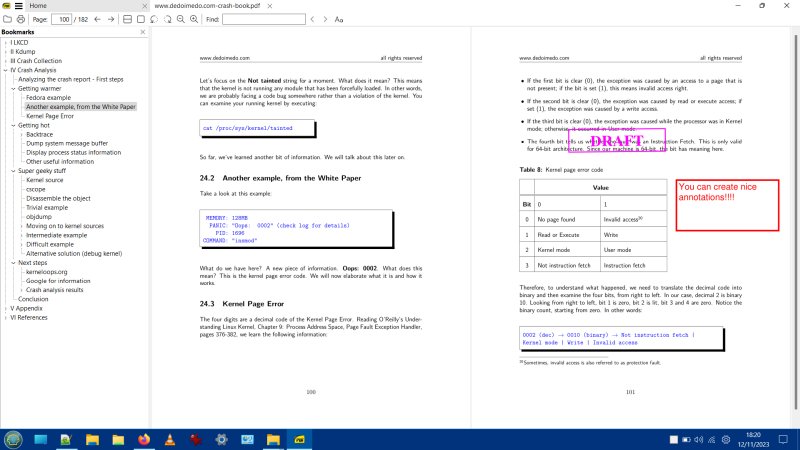Screen dimensions: 800x450
Task: Click the SumatraPDF taskbar icon
Action: coord(299,439)
